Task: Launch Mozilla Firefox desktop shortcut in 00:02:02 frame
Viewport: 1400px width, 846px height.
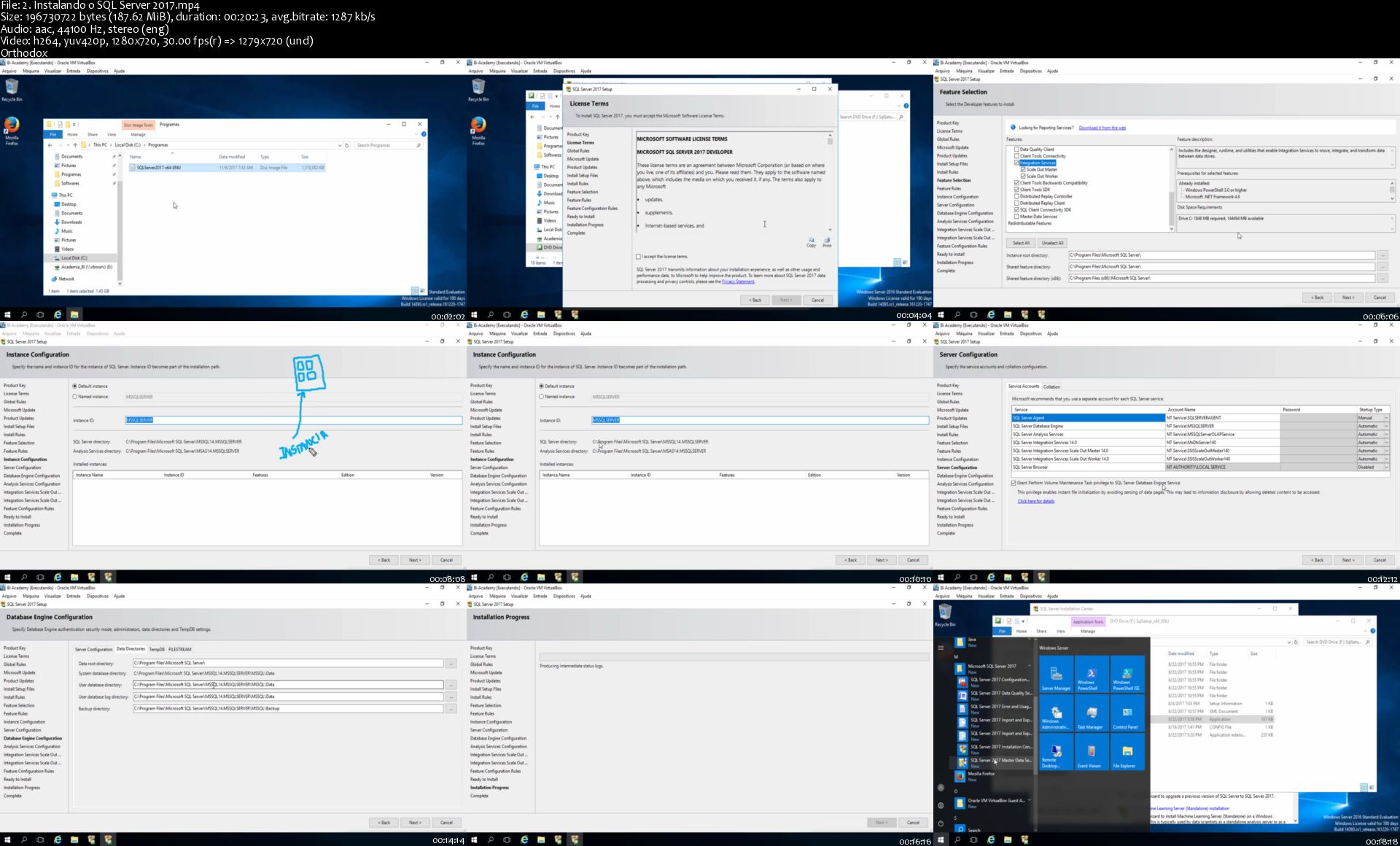Action: [12, 130]
